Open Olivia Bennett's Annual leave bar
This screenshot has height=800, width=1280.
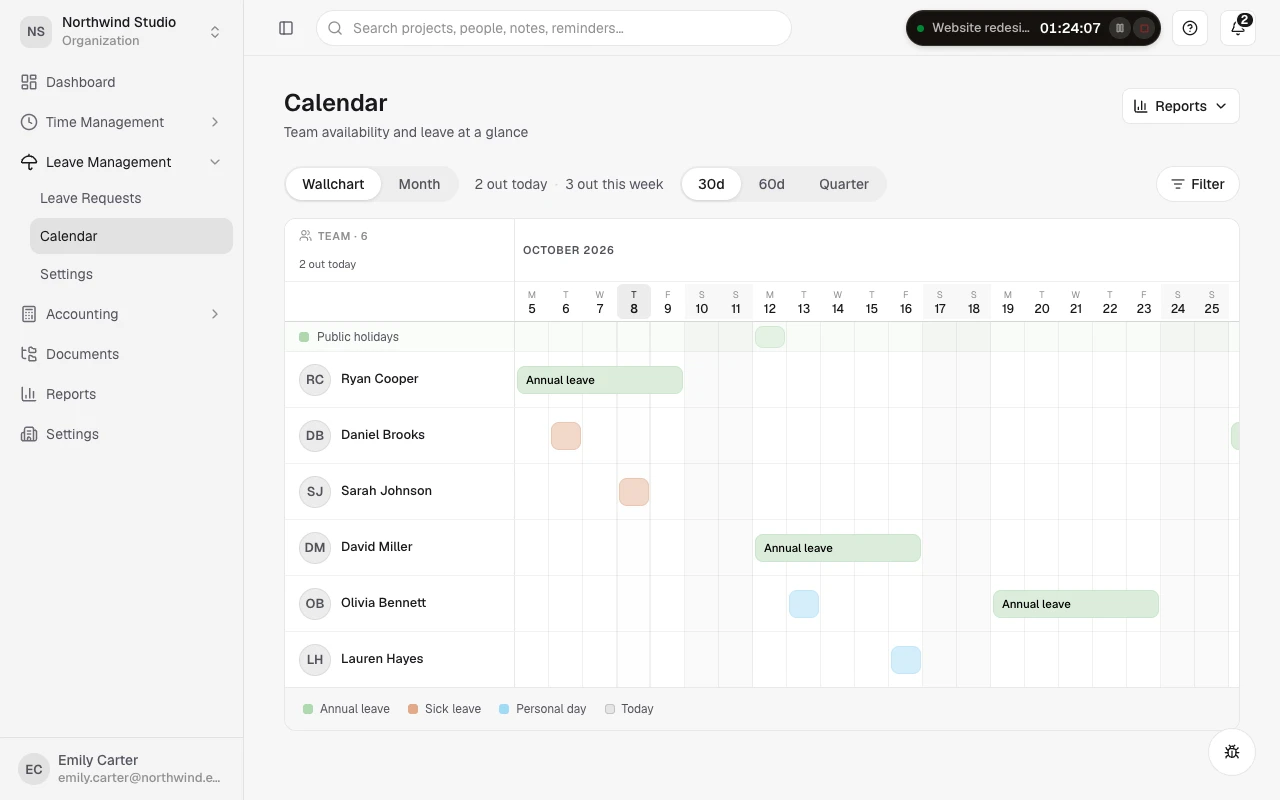point(1076,604)
